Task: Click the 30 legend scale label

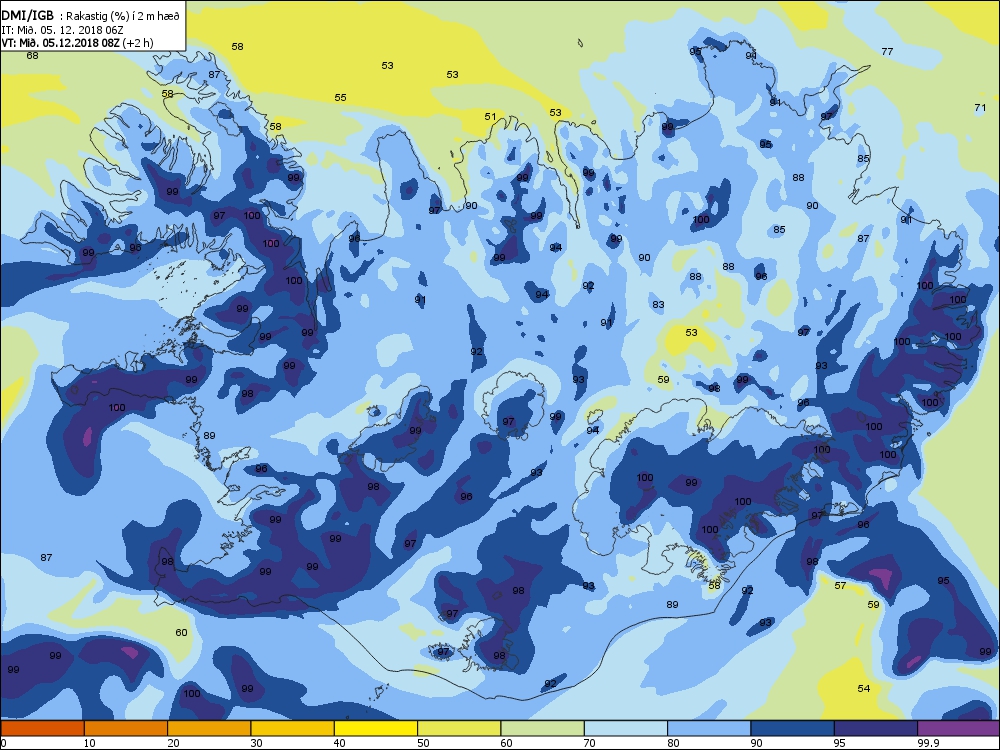Action: [x=256, y=743]
